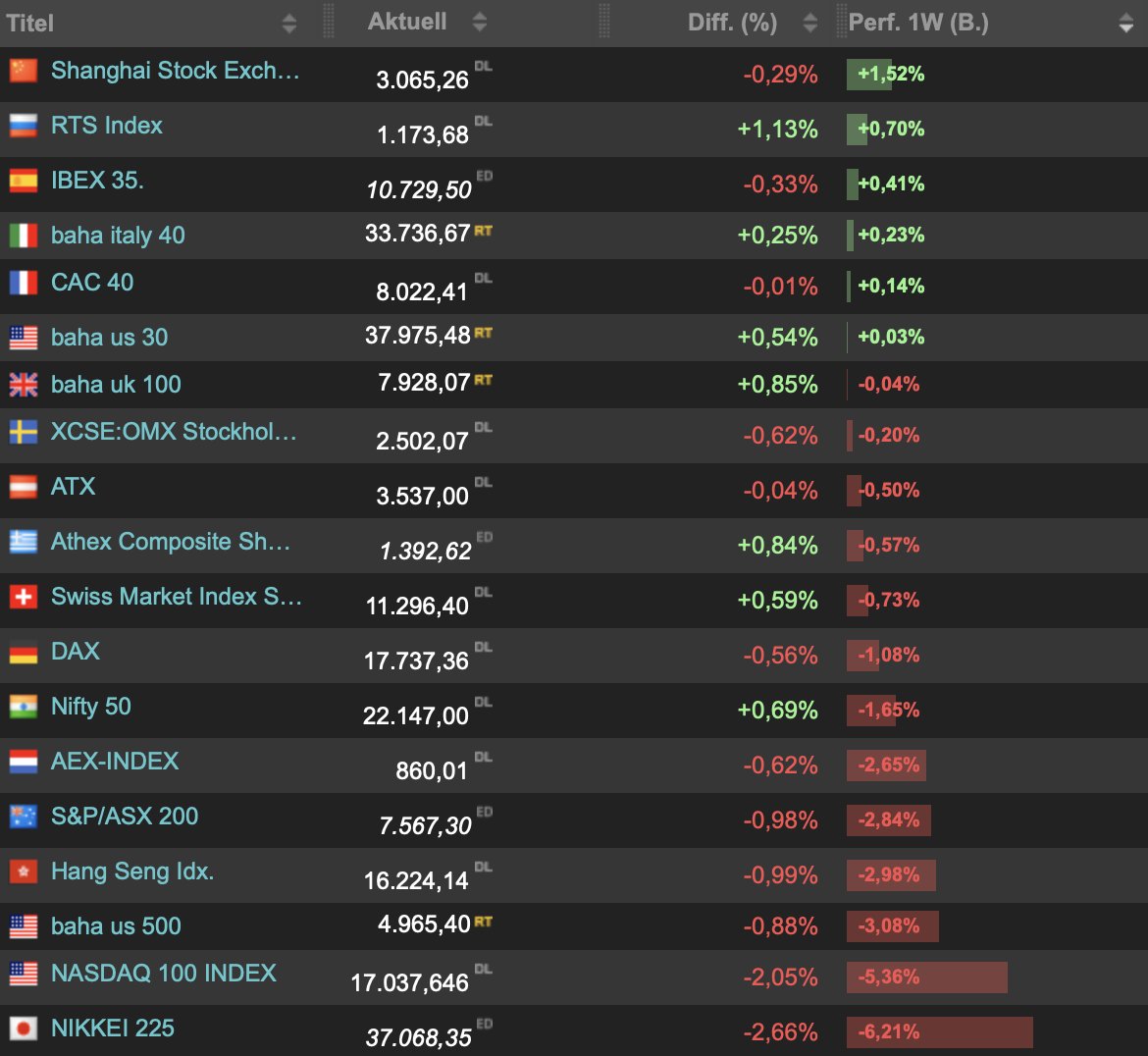Click the Sweden flag beside OMX Stockholm
This screenshot has width=1148, height=1056.
pos(24,432)
